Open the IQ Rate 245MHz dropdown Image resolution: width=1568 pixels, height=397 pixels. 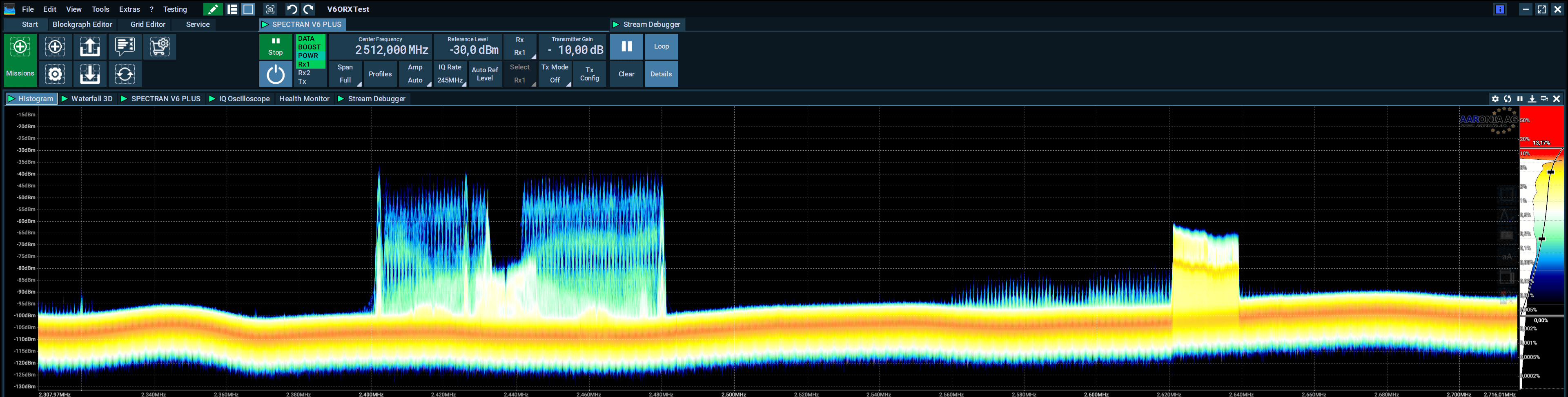[450, 74]
